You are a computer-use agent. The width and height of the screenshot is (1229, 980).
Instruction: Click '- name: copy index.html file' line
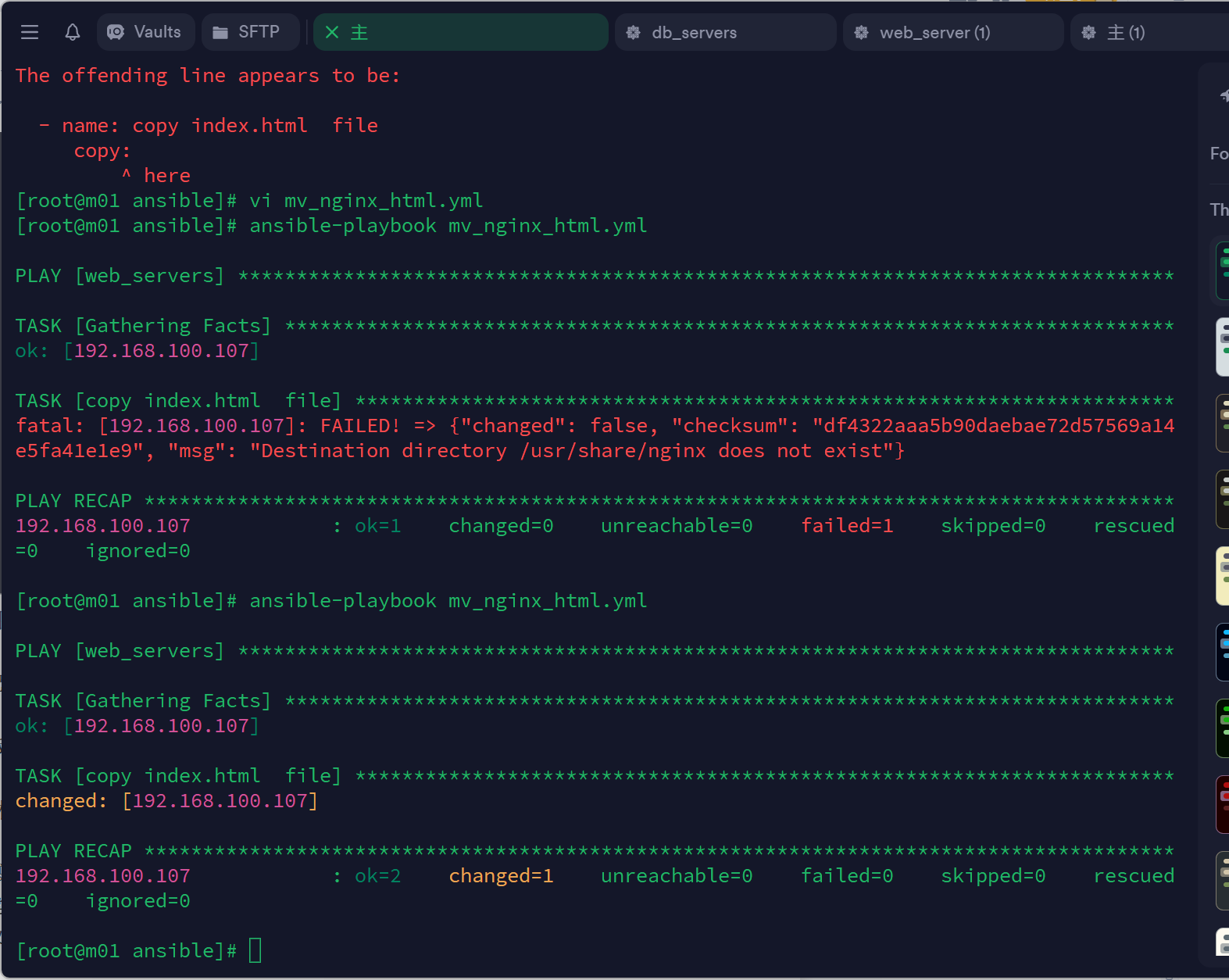click(x=209, y=126)
